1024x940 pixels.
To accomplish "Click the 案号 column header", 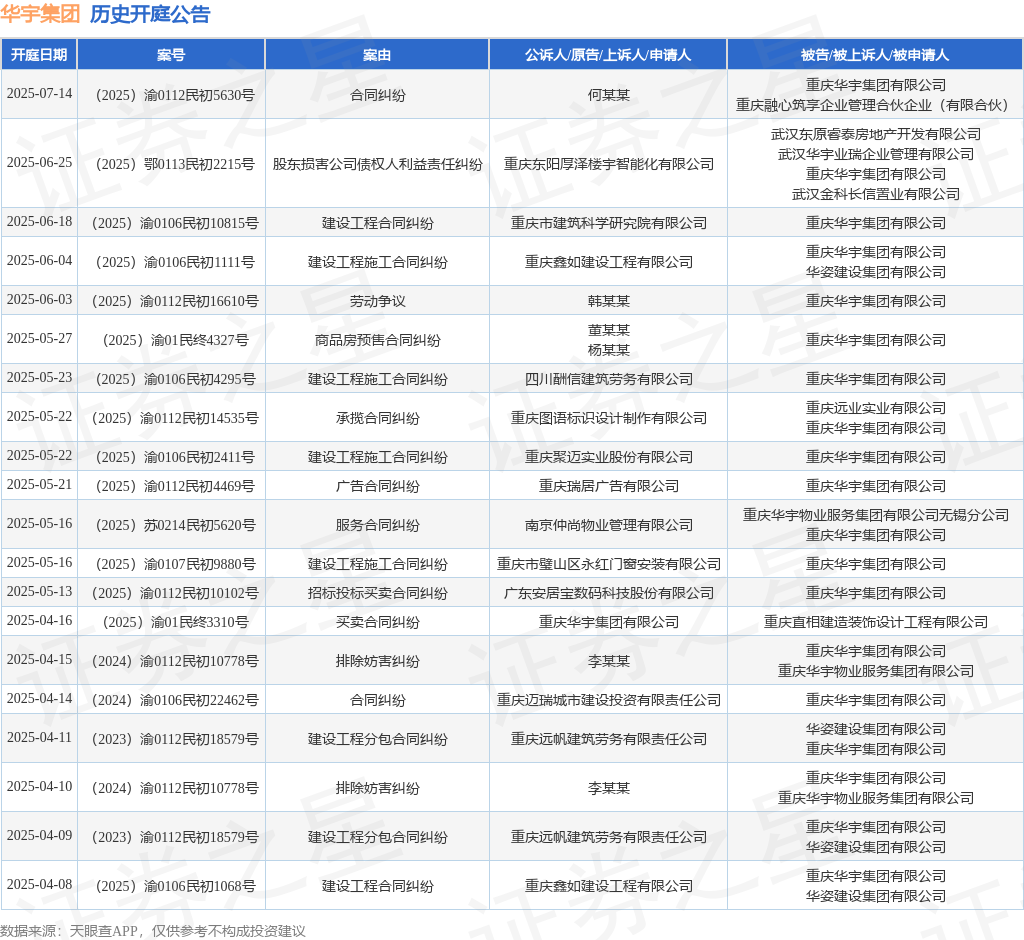I will click(171, 55).
